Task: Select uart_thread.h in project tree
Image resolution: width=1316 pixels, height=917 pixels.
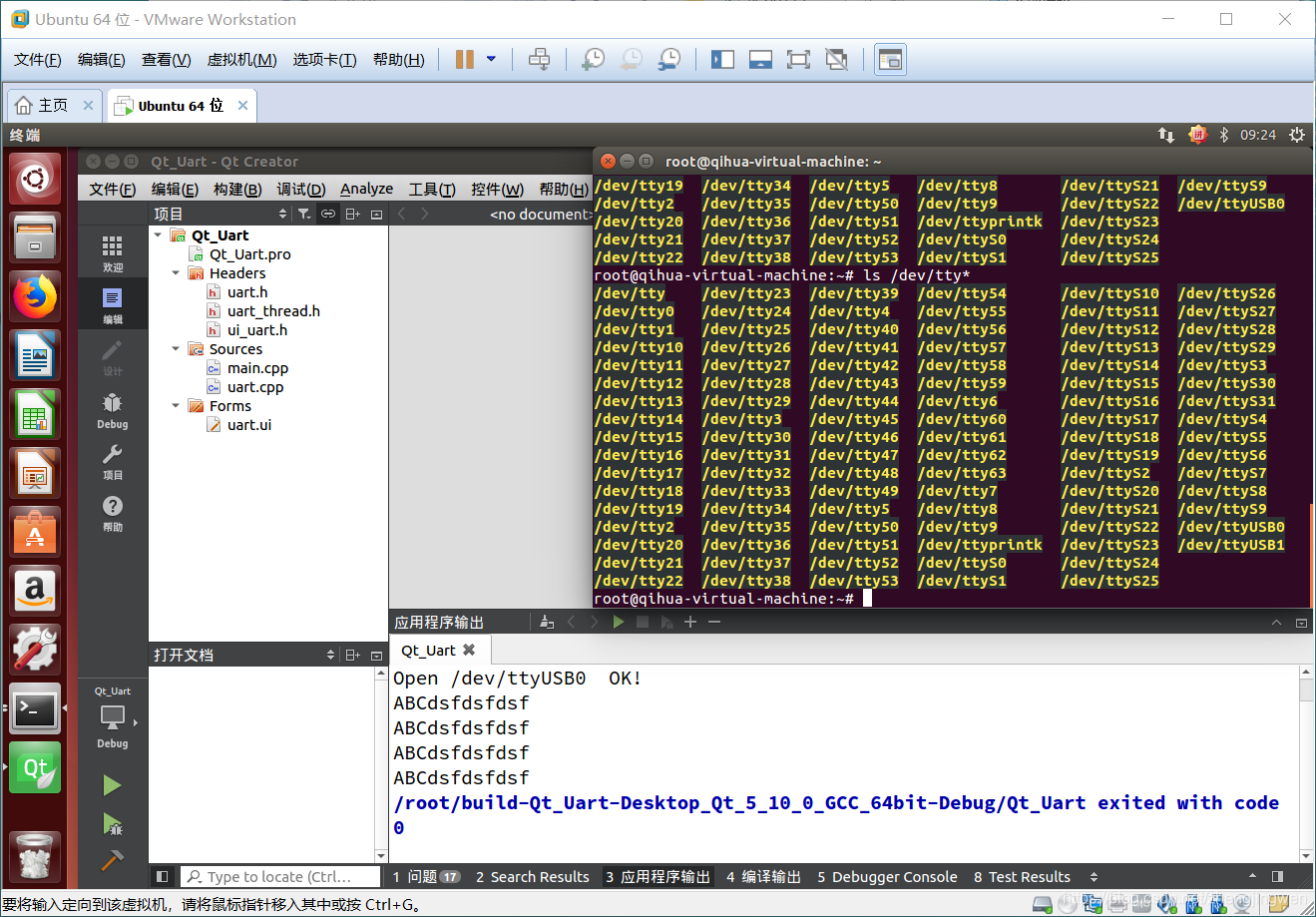Action: 273,311
